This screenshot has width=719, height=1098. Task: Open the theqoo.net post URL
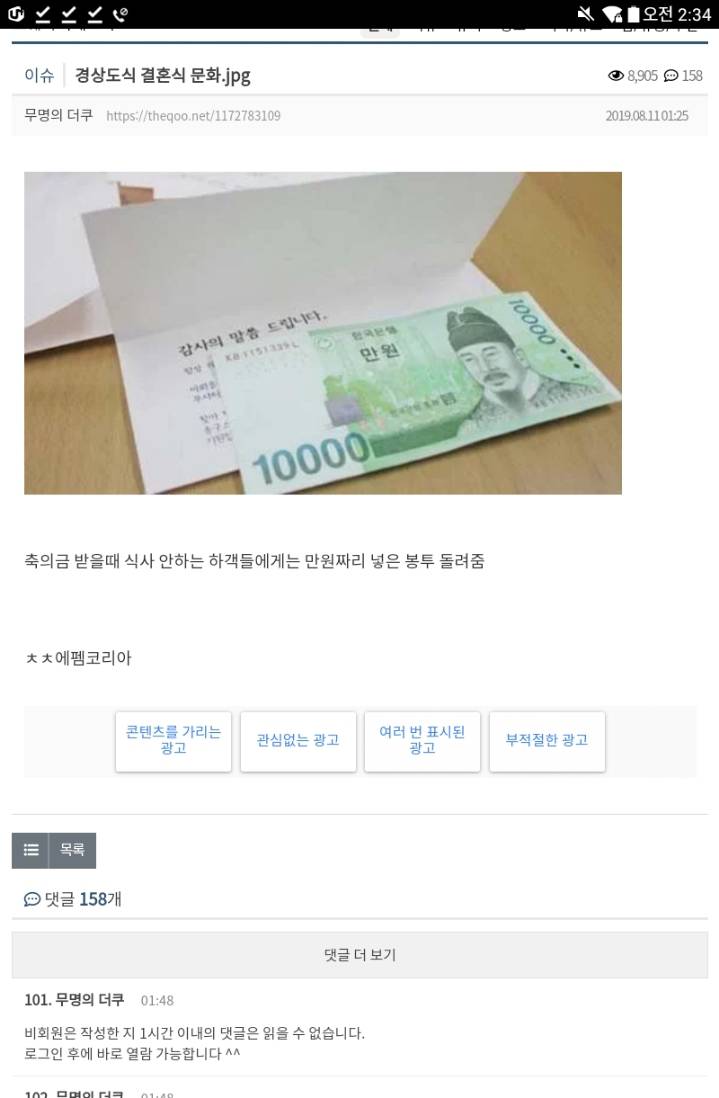[x=193, y=116]
